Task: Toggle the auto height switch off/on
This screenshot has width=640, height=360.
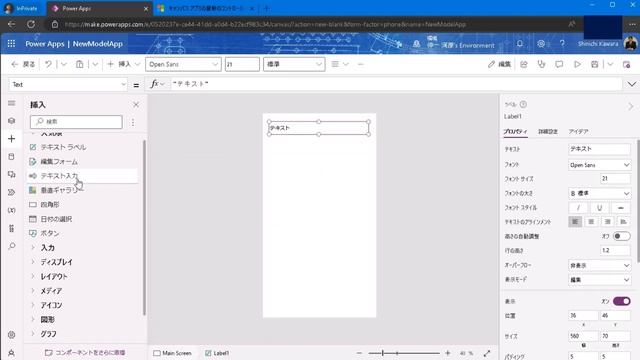Action: point(621,236)
